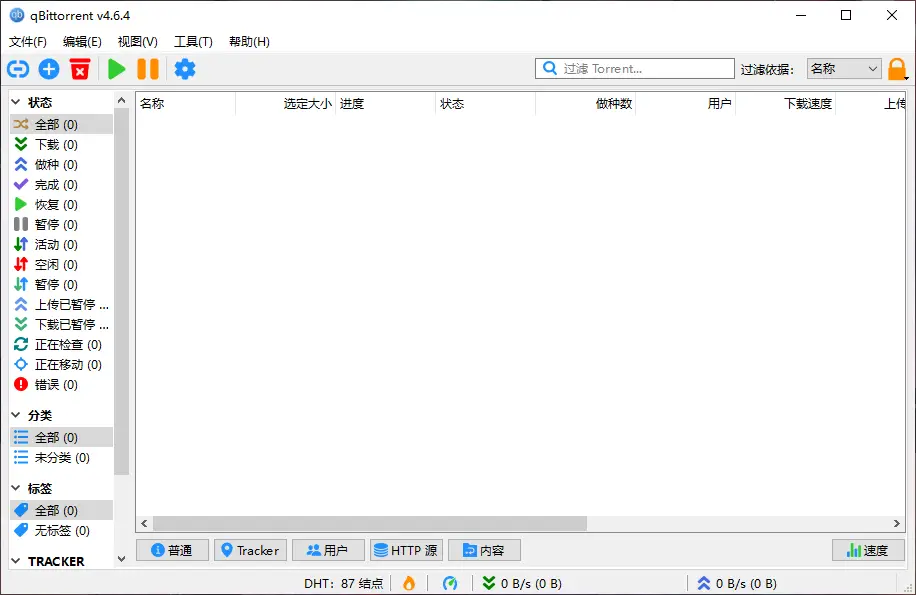This screenshot has width=916, height=595.
Task: Click the firewall flame status icon
Action: coord(408,583)
